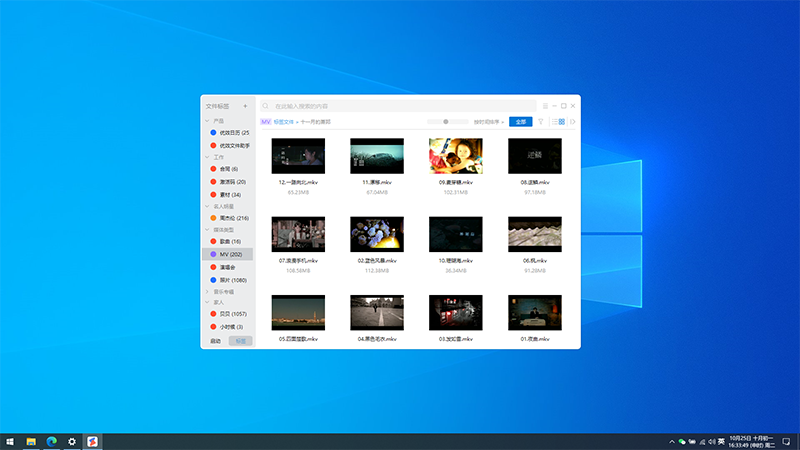Click the 全部 filter button
This screenshot has width=800, height=450.
(x=520, y=122)
